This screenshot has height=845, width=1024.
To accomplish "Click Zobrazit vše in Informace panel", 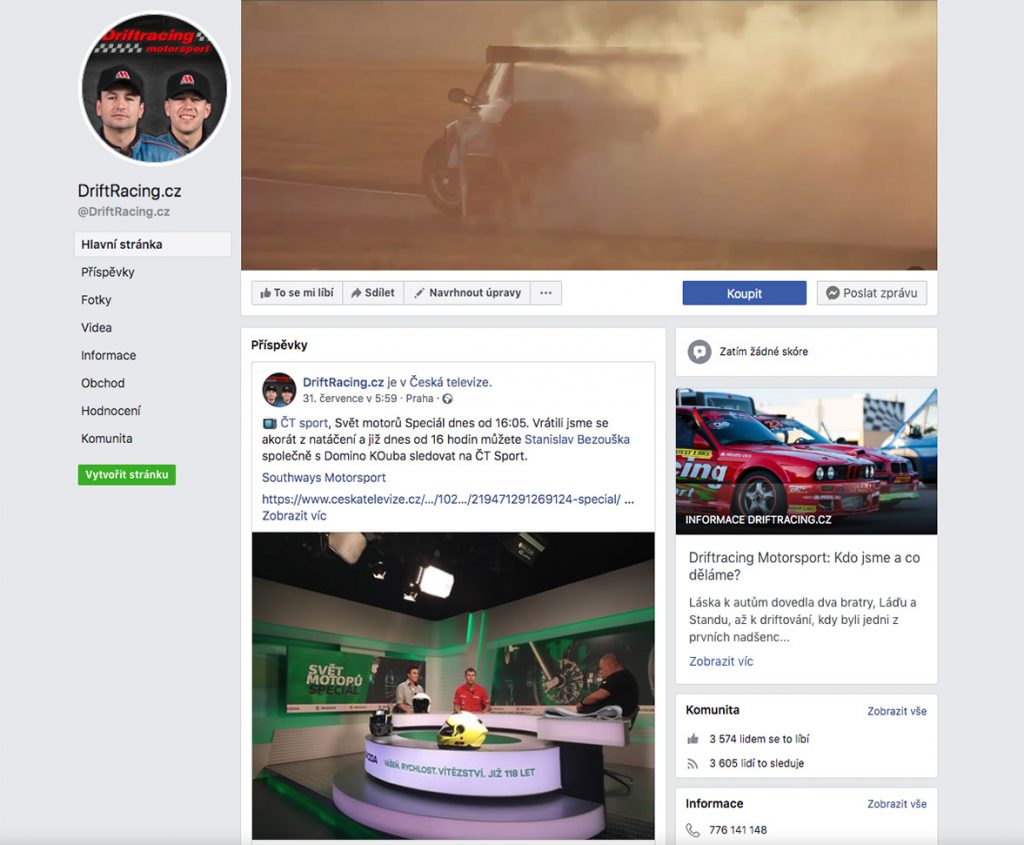I will (x=897, y=804).
